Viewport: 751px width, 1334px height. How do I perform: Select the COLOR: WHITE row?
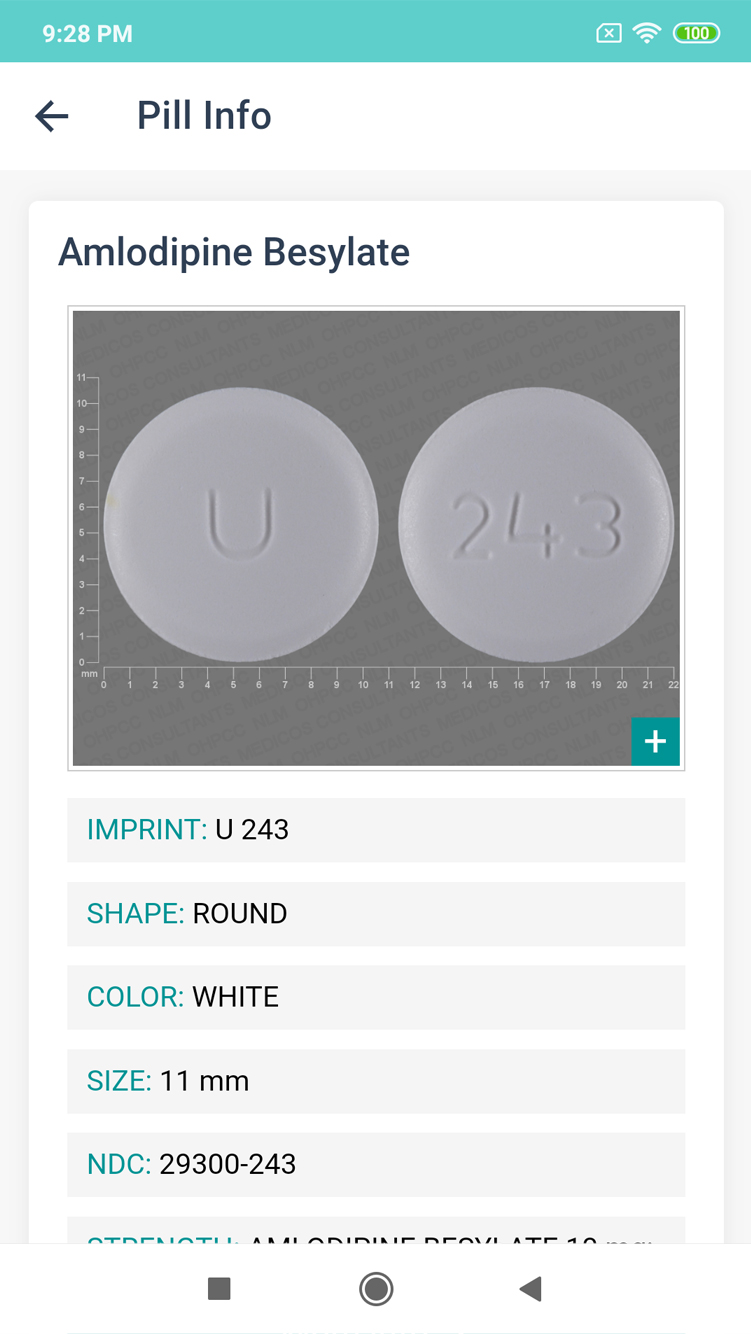tap(376, 997)
